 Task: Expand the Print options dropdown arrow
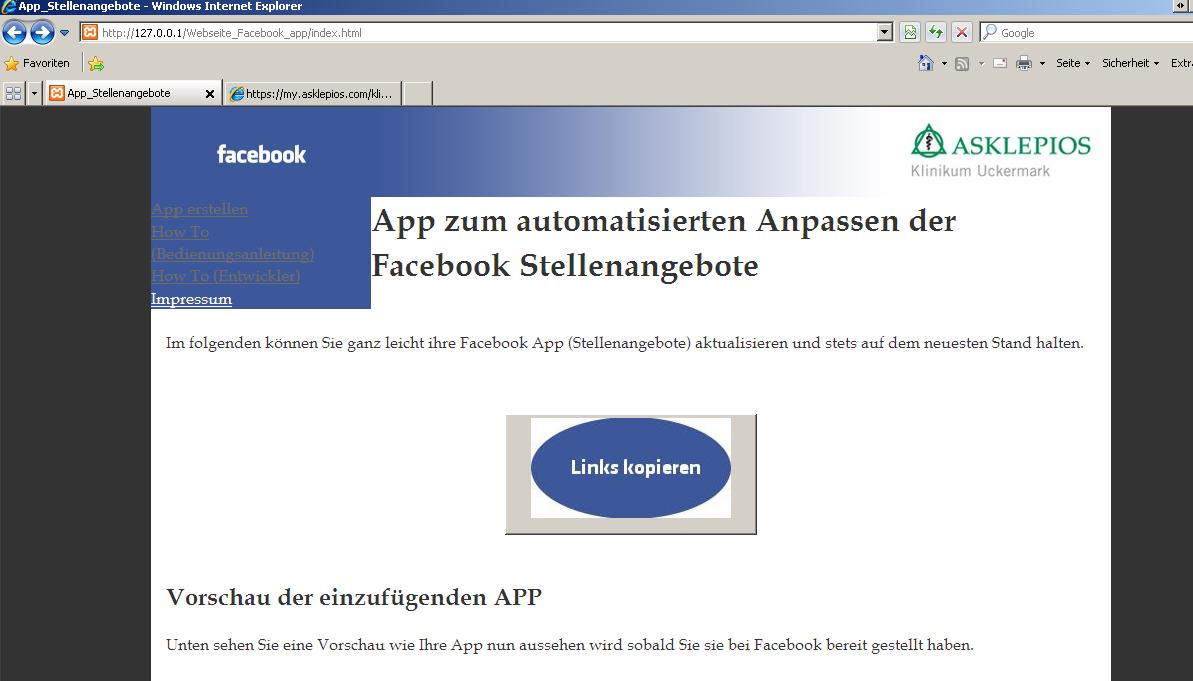coord(1042,63)
